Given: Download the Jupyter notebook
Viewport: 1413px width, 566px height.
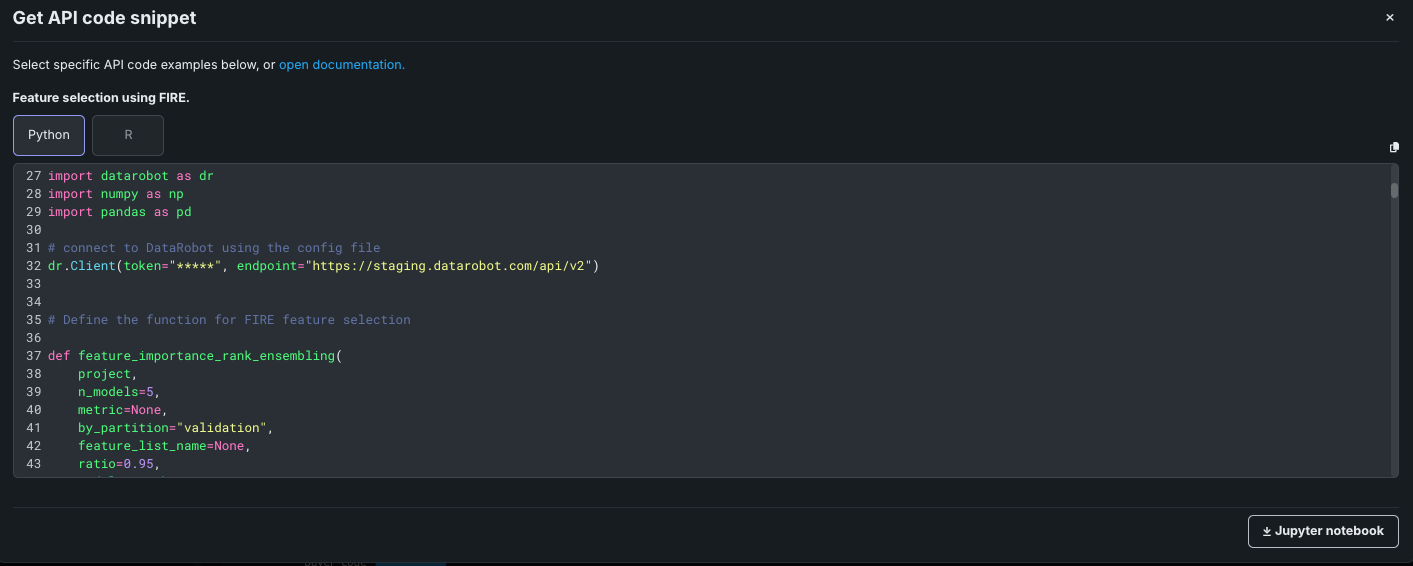Looking at the screenshot, I should 1323,531.
